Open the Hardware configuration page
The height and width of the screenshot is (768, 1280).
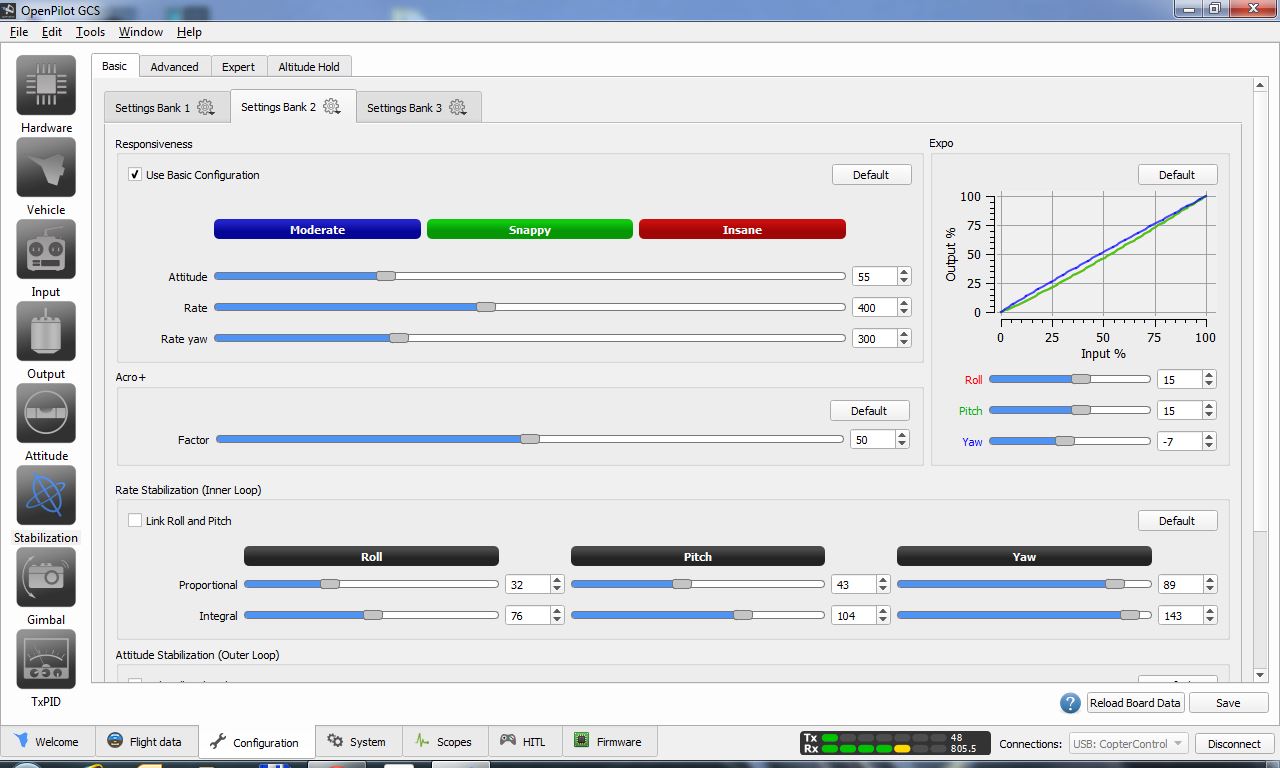(x=46, y=95)
